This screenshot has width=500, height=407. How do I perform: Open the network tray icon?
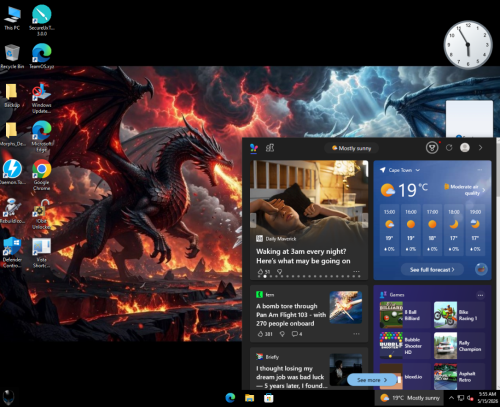pyautogui.click(x=461, y=398)
